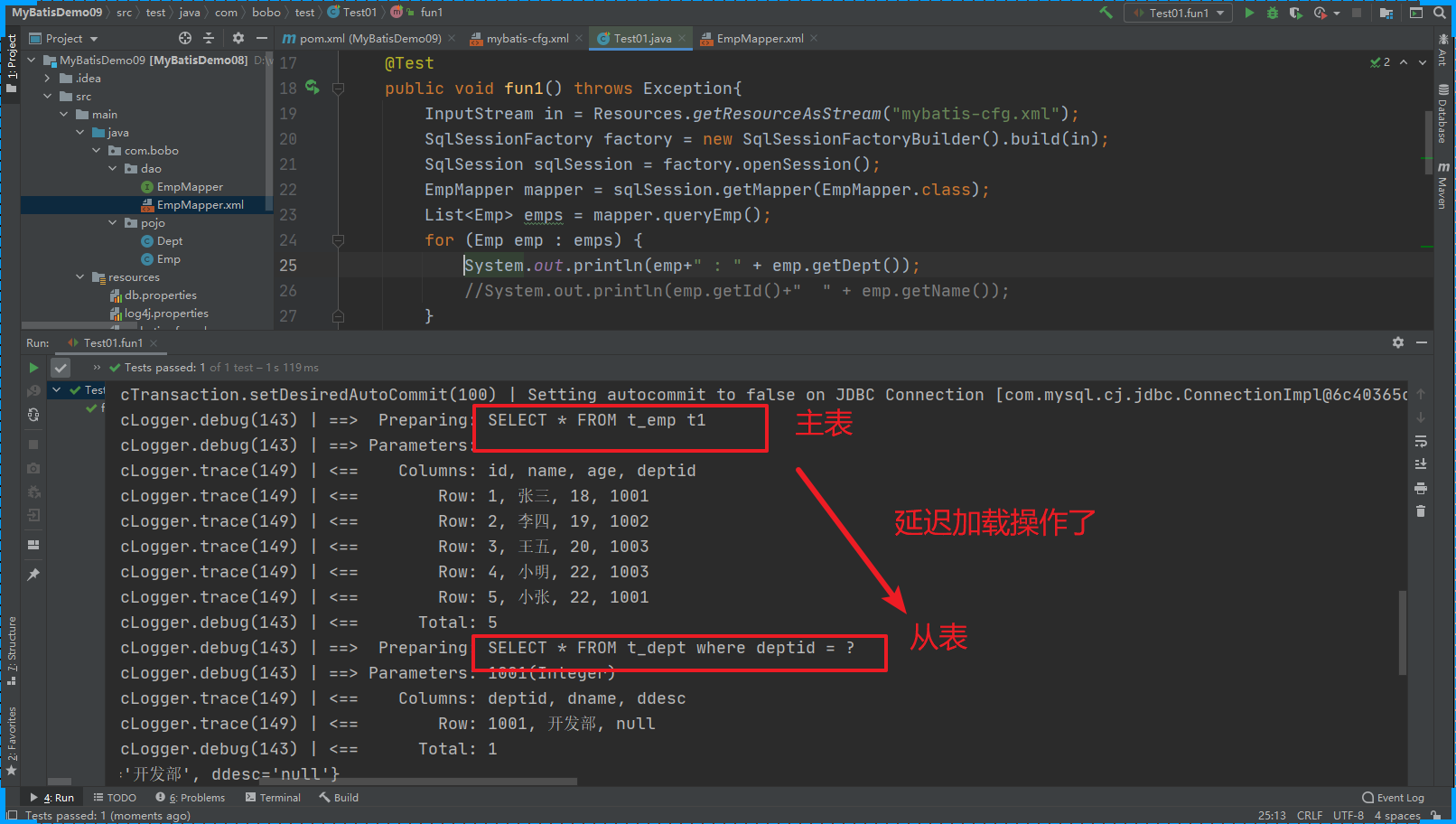Click the Profiler run icon
The width and height of the screenshot is (1456, 824).
coord(1320,13)
